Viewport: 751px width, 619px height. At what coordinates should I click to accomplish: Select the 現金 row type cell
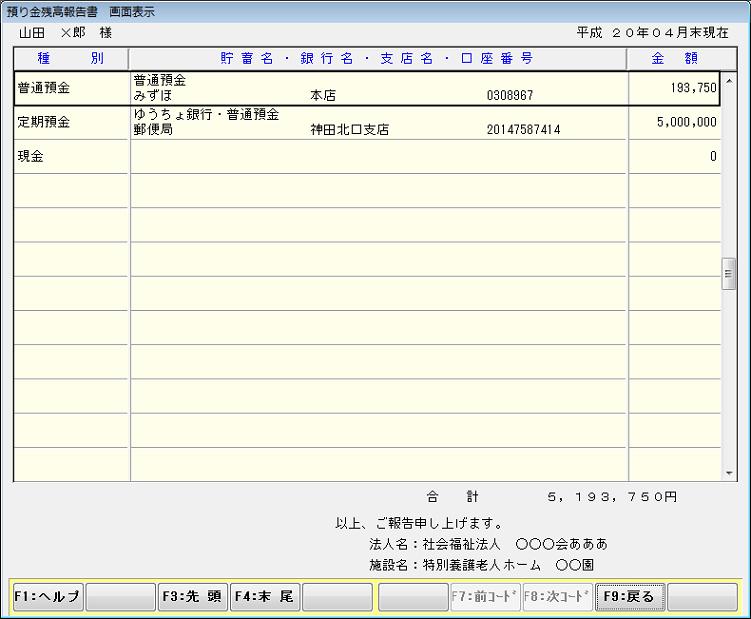pos(71,156)
